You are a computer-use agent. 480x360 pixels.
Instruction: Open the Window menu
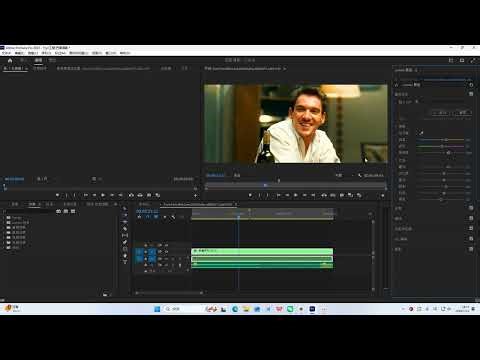[x=111, y=53]
